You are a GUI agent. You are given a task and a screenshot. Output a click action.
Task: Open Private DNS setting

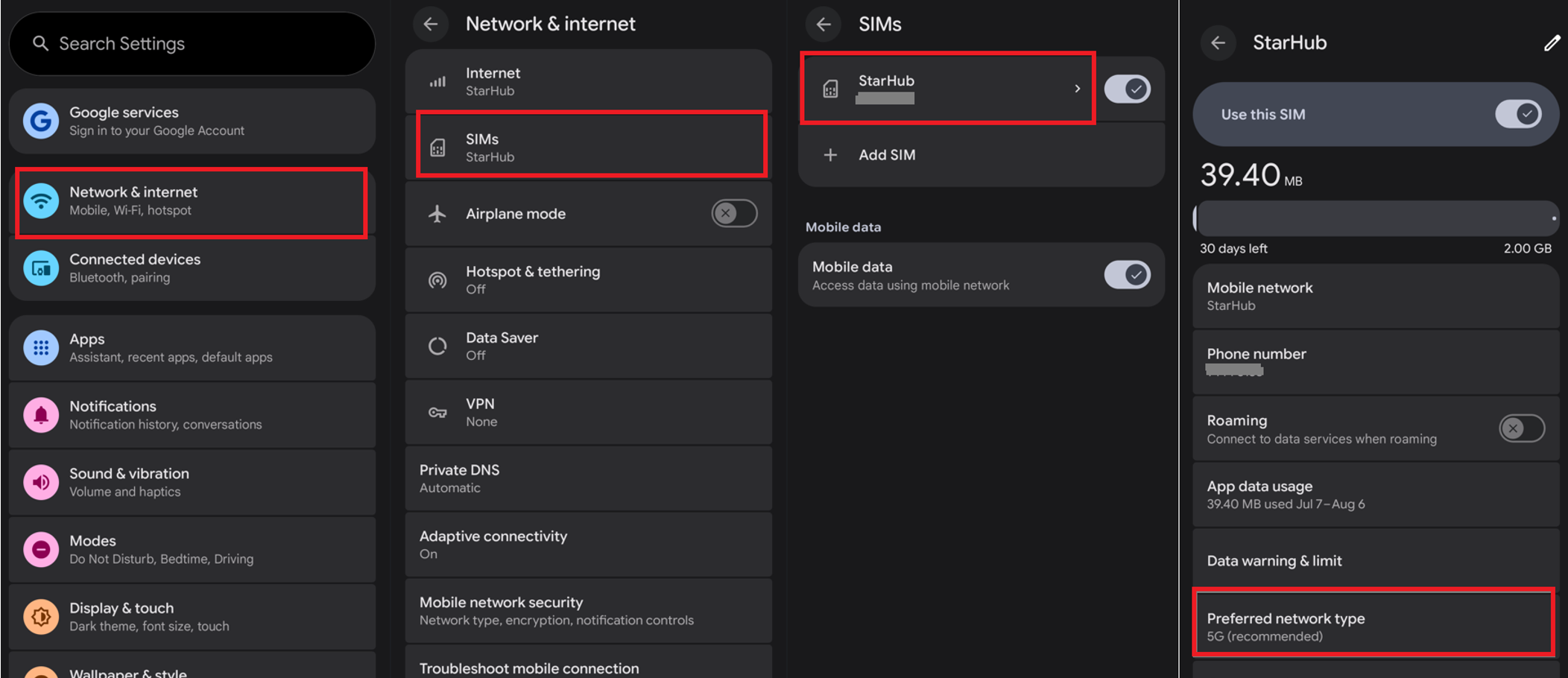pyautogui.click(x=588, y=478)
